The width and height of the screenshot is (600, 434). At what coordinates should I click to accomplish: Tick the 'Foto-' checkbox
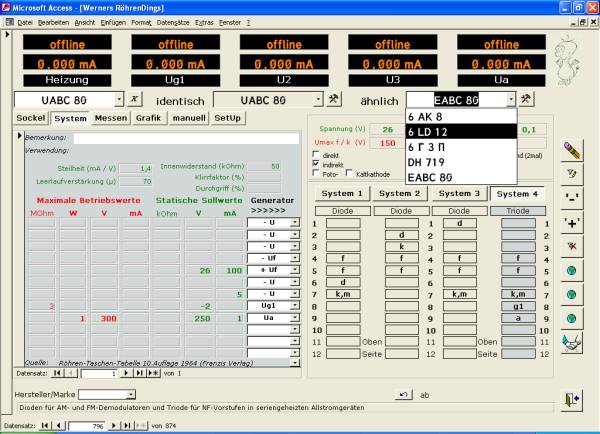coord(316,173)
